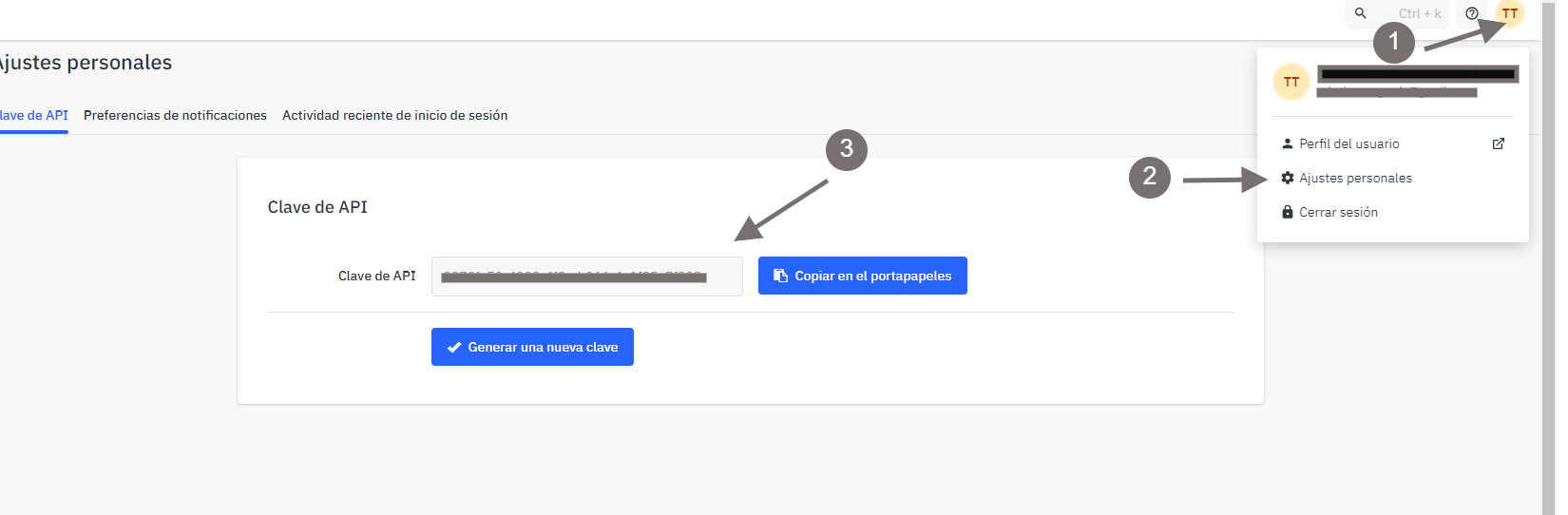Open the help question mark icon

pos(1471,13)
